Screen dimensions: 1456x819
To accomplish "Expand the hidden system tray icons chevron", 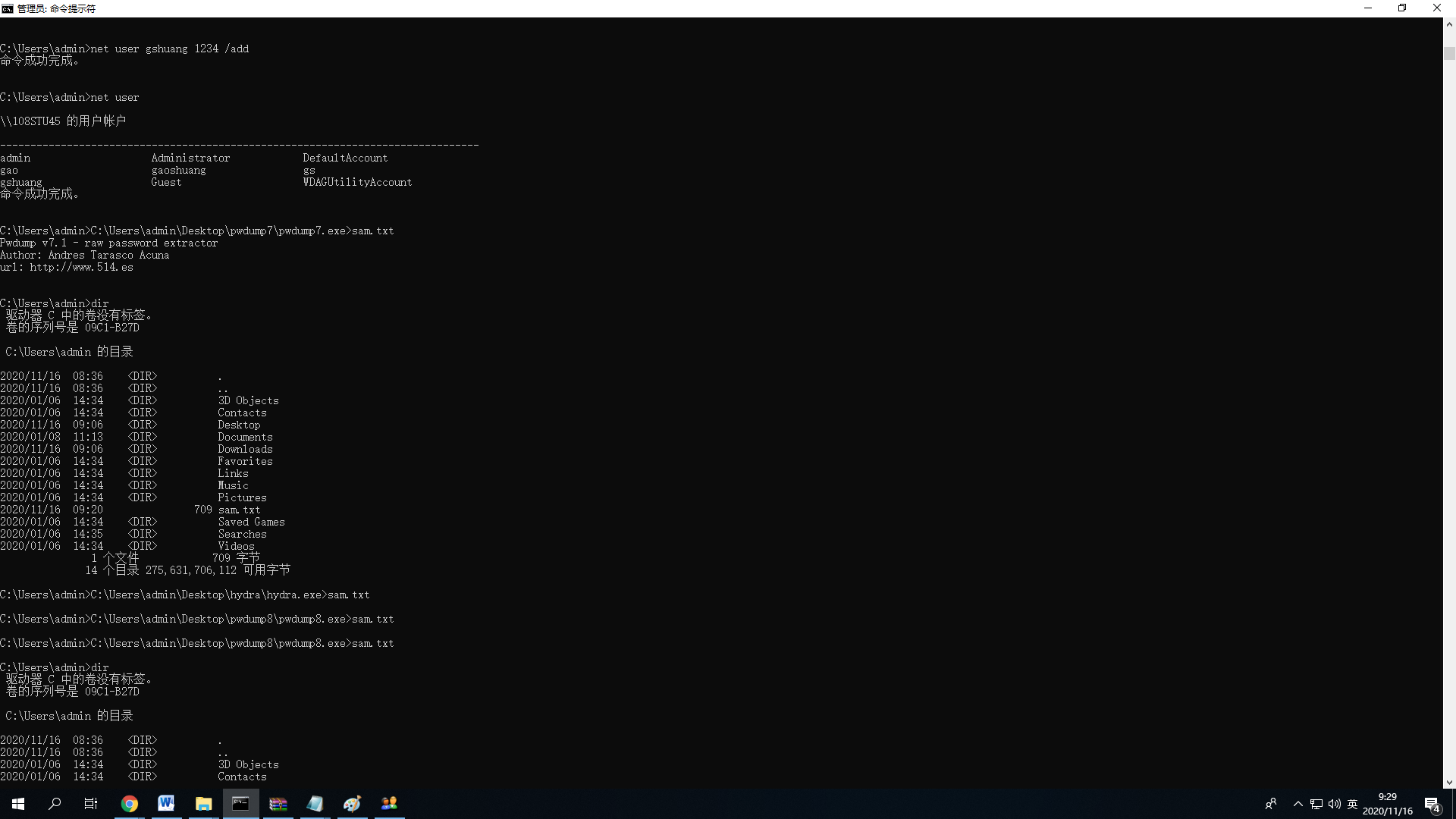I will tap(1298, 804).
